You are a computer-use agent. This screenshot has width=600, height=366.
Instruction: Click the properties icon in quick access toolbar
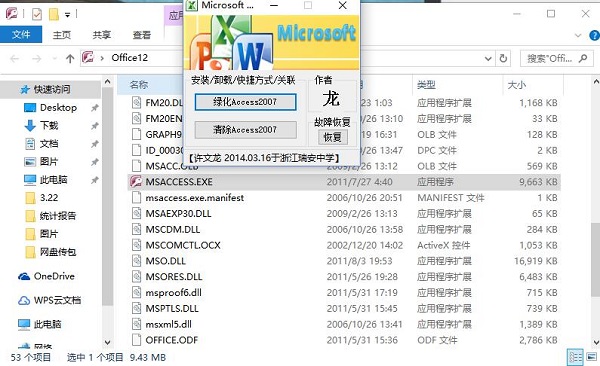pos(37,15)
